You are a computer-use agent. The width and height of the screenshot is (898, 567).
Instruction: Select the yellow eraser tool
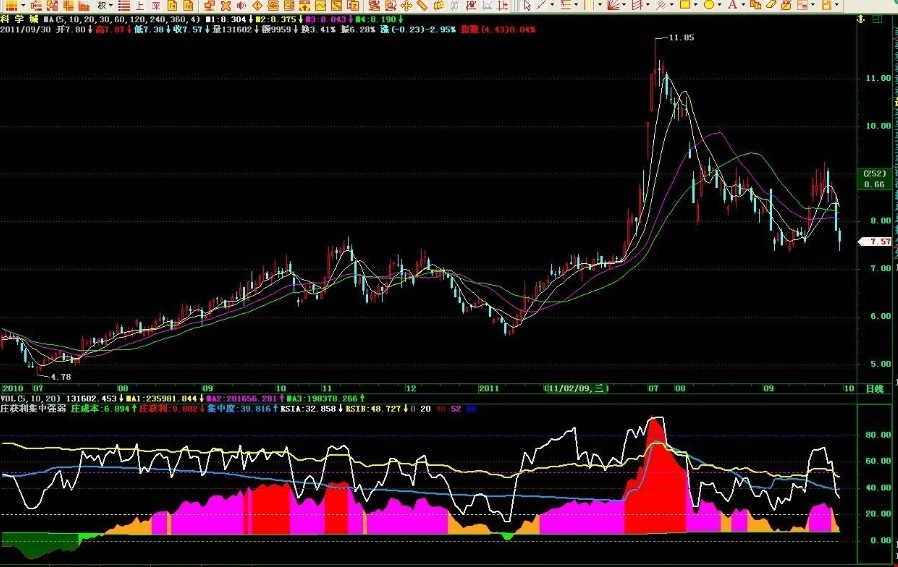coord(771,5)
